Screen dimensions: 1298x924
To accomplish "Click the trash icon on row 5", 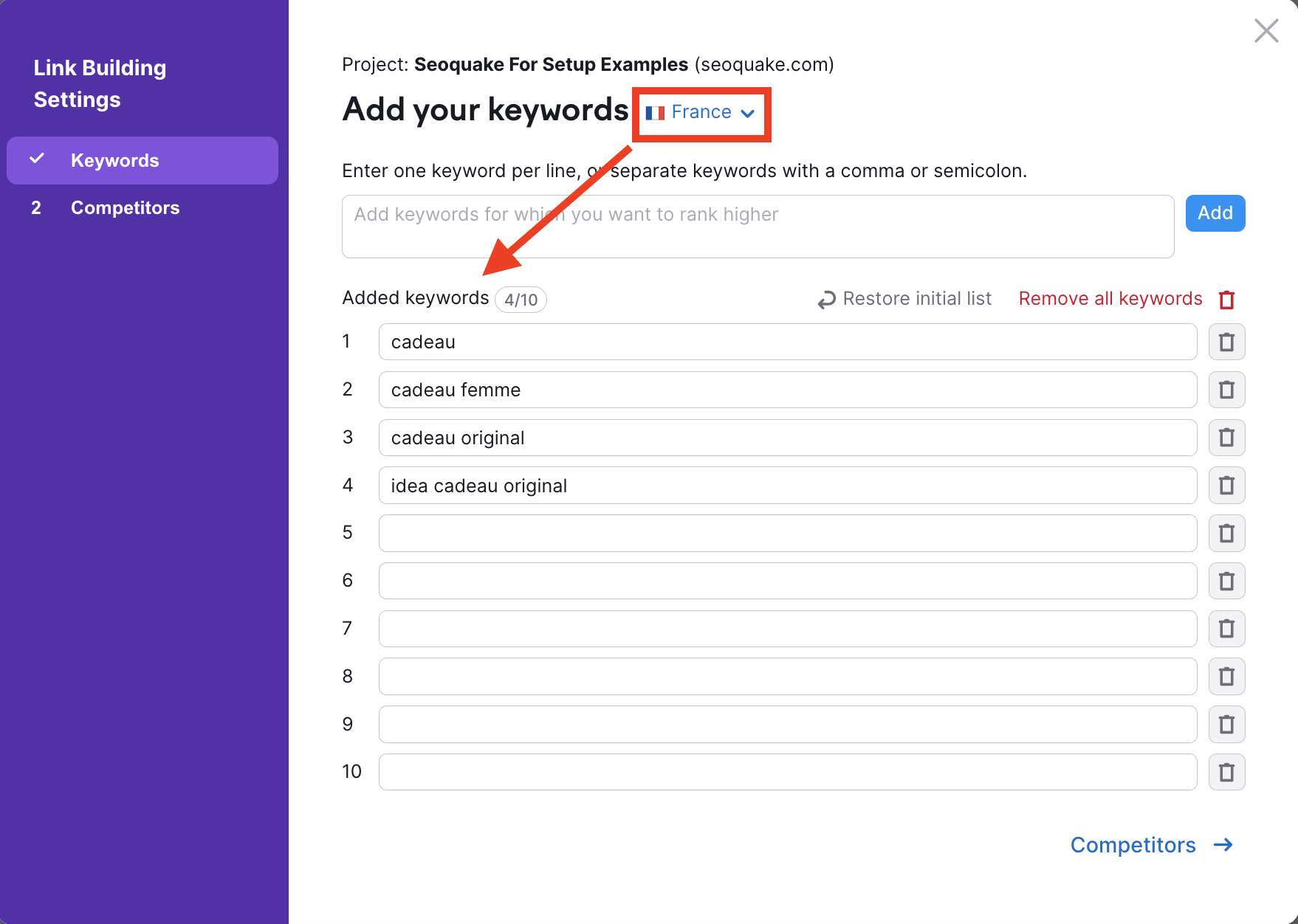I will point(1226,533).
